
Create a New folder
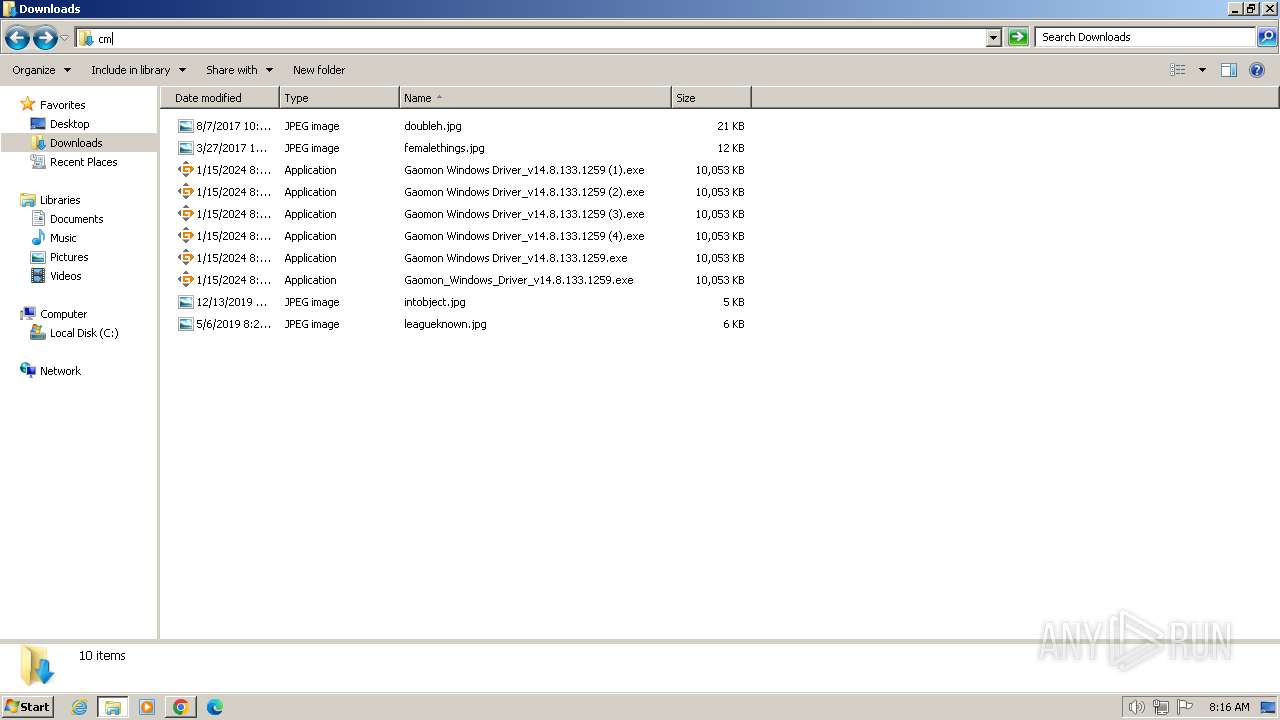click(319, 70)
